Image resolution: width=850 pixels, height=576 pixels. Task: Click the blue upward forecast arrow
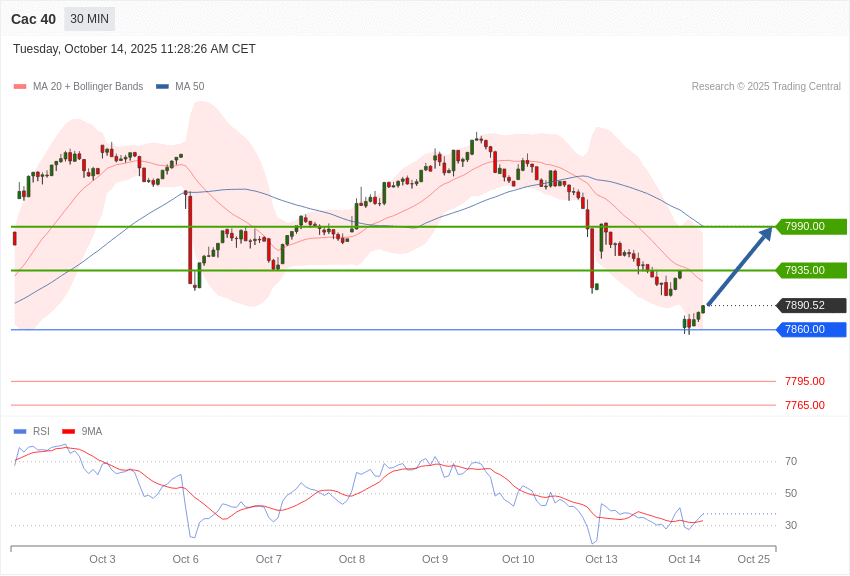point(738,268)
